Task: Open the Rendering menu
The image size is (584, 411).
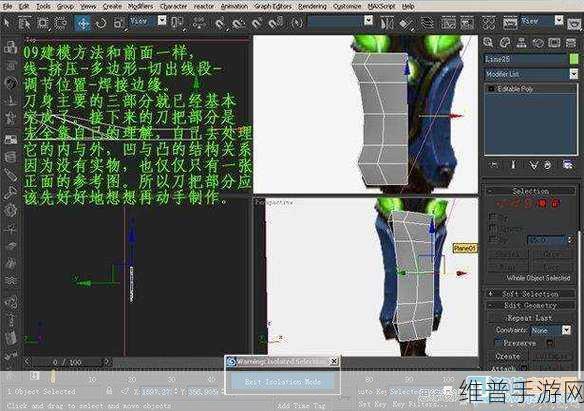Action: pyautogui.click(x=312, y=6)
